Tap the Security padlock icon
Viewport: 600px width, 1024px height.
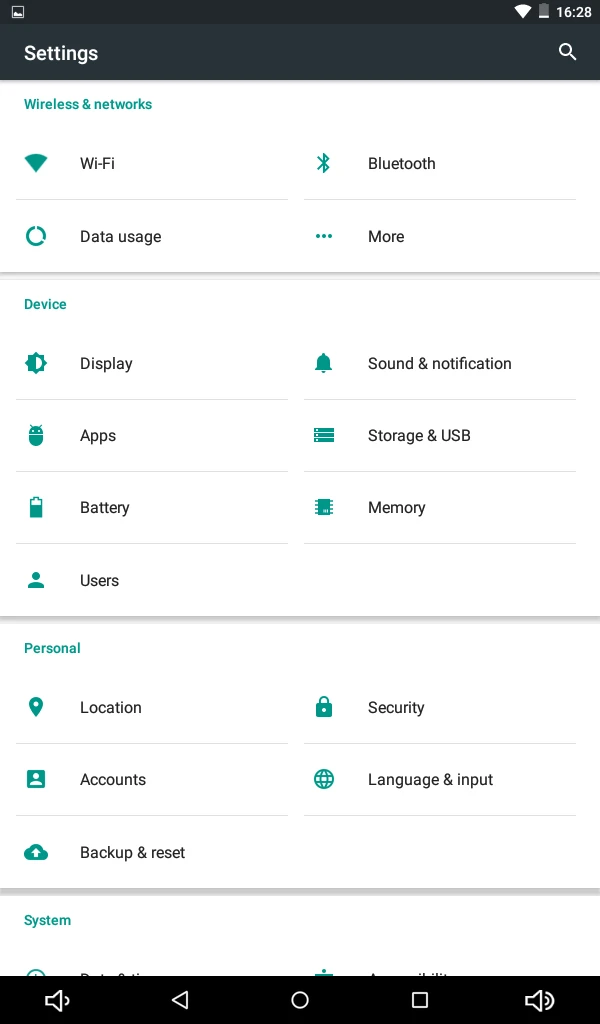[324, 707]
